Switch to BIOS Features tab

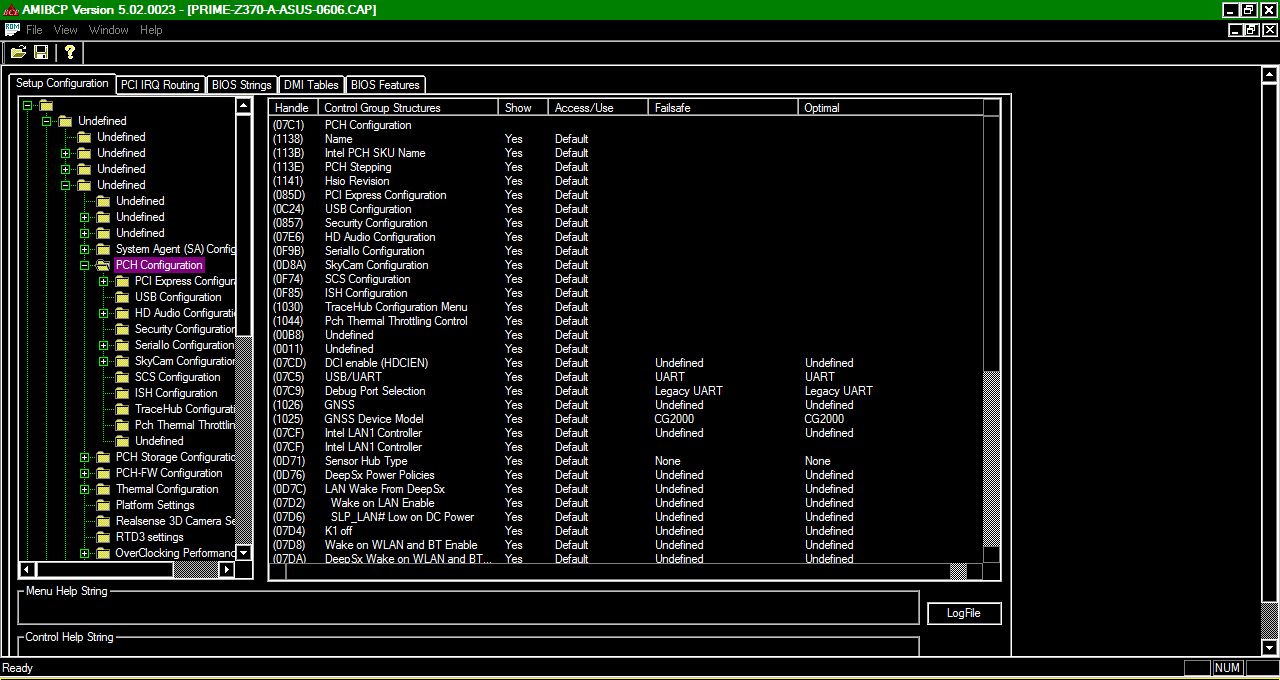385,85
